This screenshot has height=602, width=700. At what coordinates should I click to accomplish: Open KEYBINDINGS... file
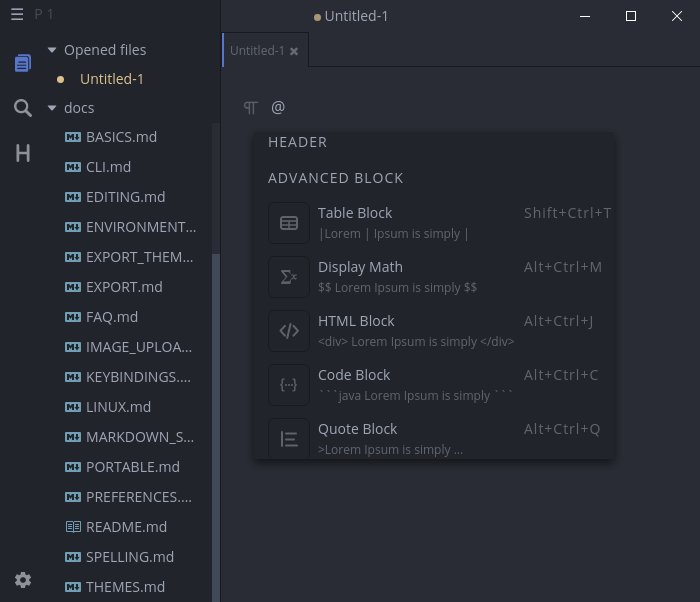[138, 377]
